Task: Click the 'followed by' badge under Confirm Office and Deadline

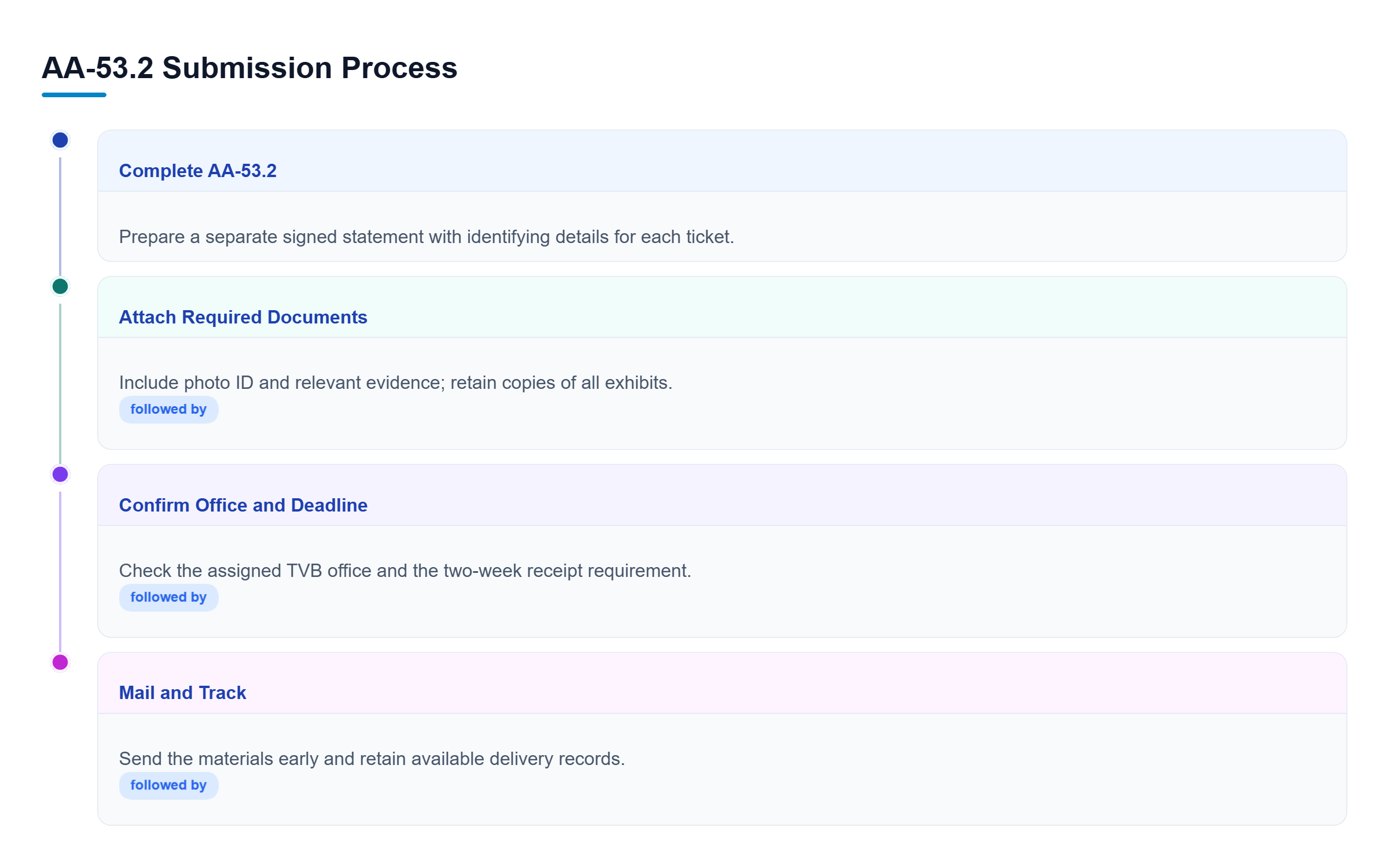Action: (x=168, y=598)
